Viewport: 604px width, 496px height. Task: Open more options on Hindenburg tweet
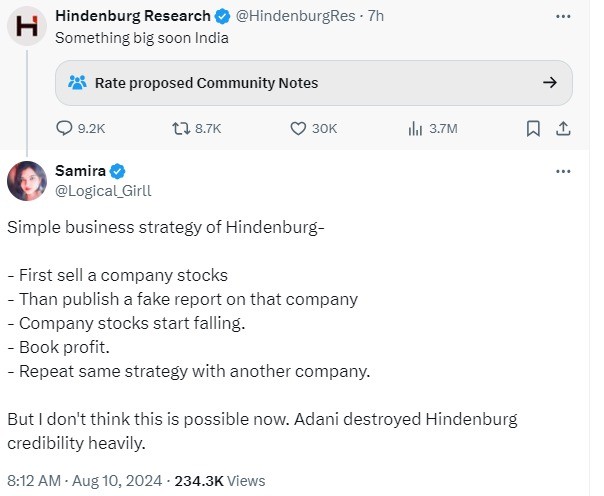coord(562,15)
